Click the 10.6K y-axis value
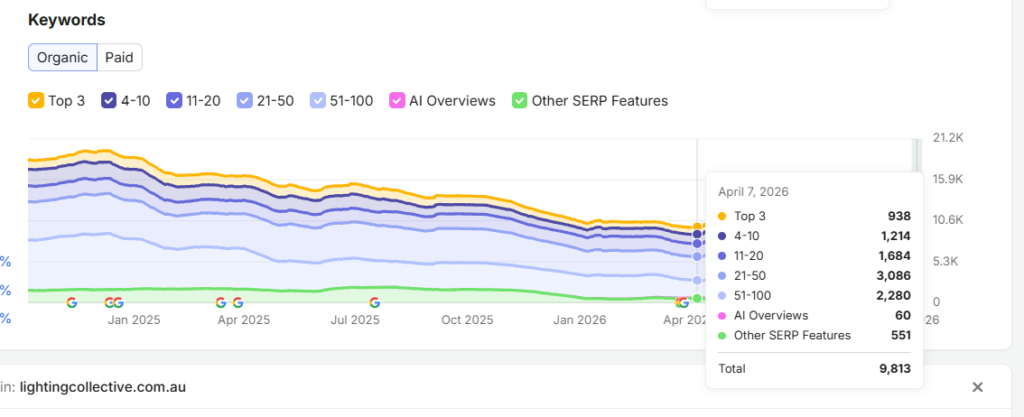Image resolution: width=1024 pixels, height=417 pixels. (948, 220)
